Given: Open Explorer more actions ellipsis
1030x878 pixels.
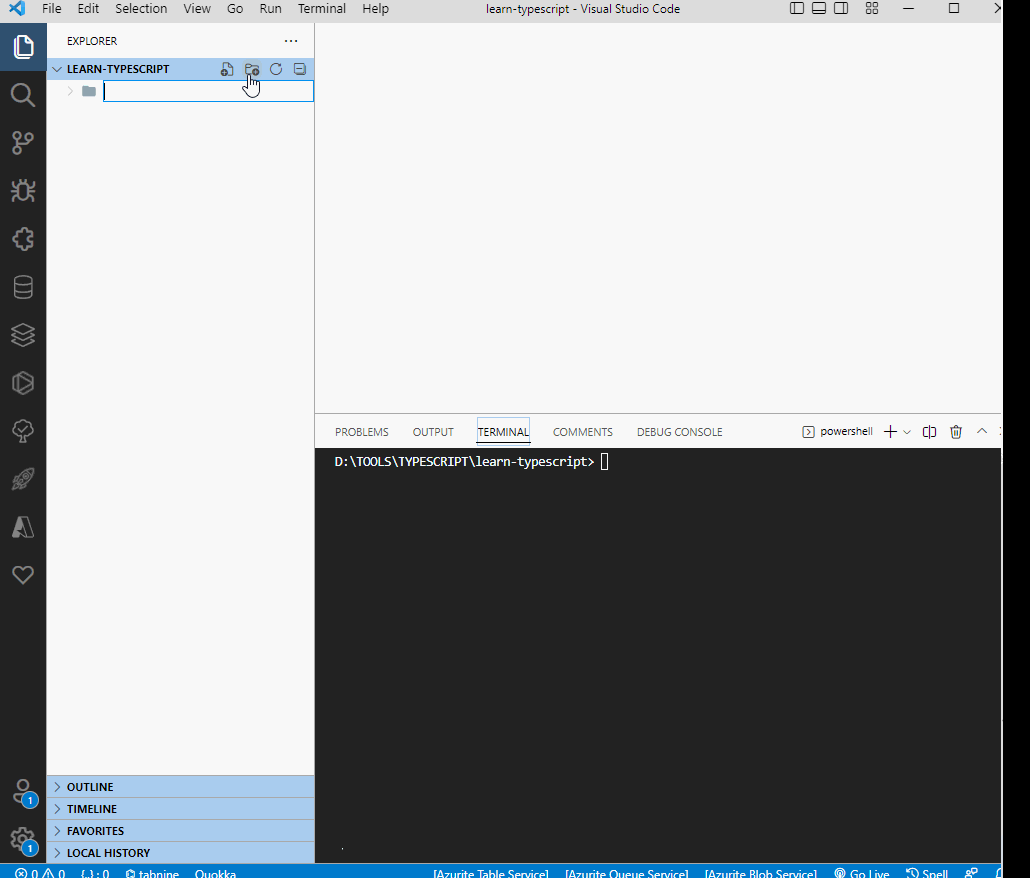Looking at the screenshot, I should coord(291,41).
